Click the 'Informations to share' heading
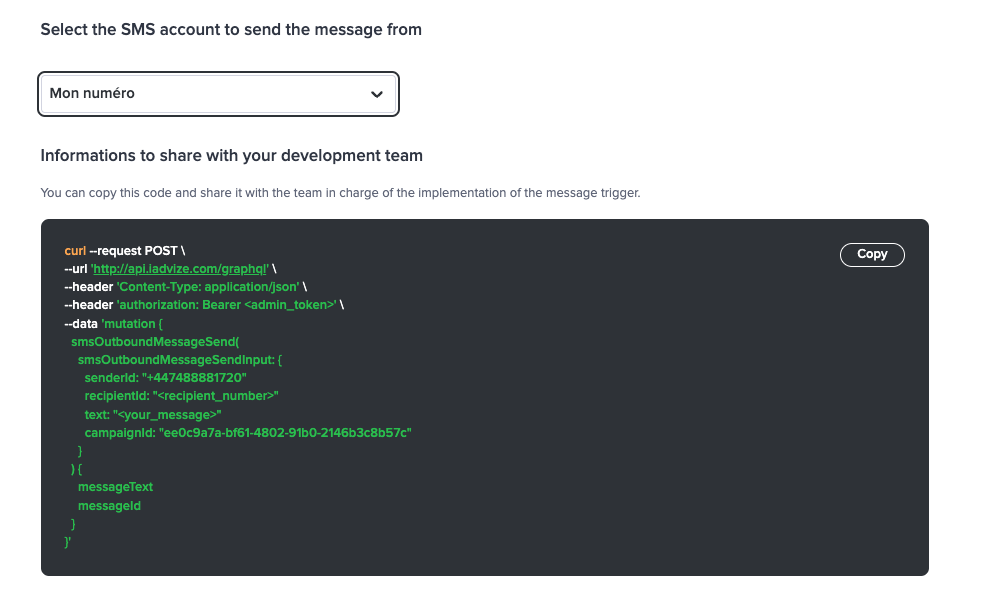This screenshot has width=990, height=598. (x=232, y=155)
